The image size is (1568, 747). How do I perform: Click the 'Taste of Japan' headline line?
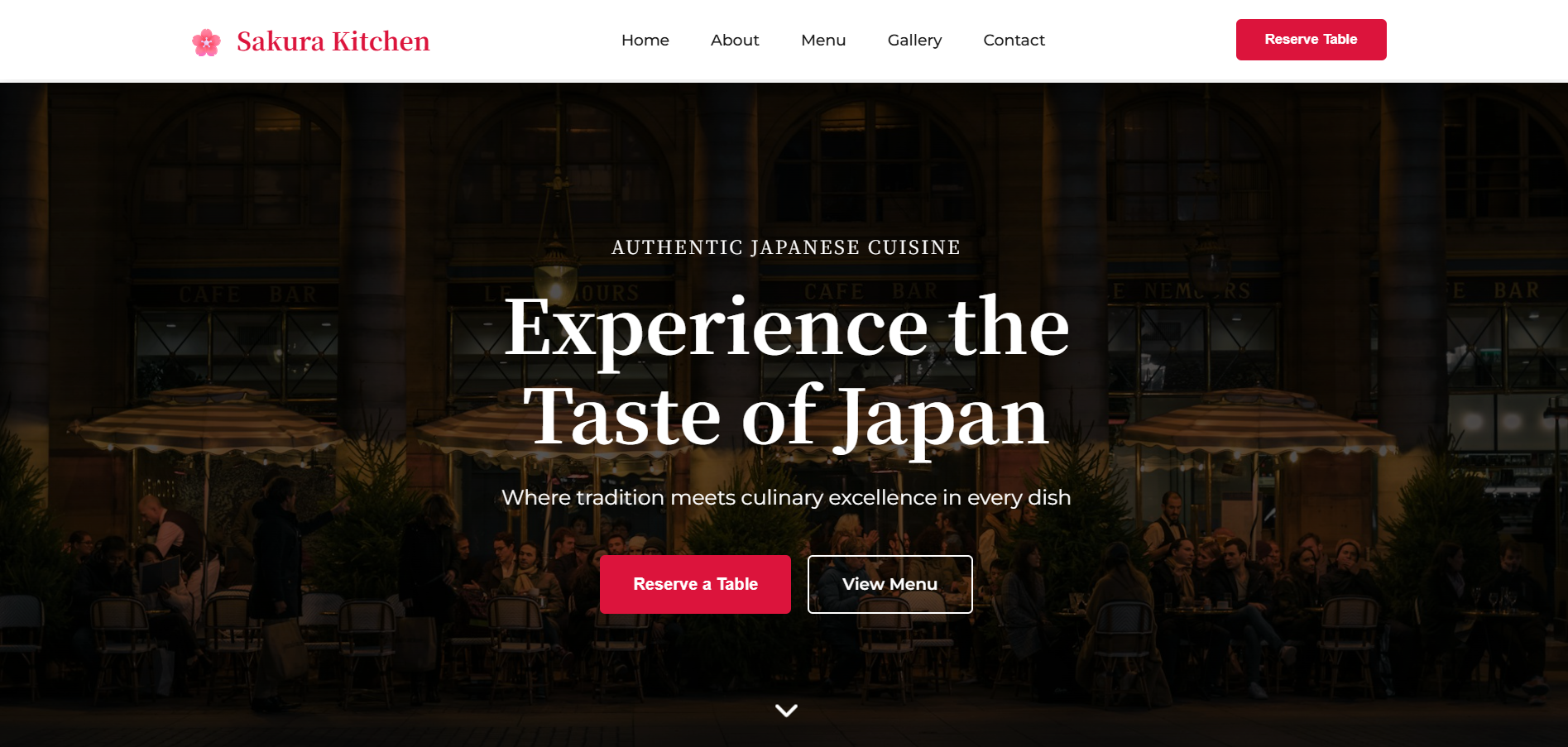pyautogui.click(x=786, y=417)
